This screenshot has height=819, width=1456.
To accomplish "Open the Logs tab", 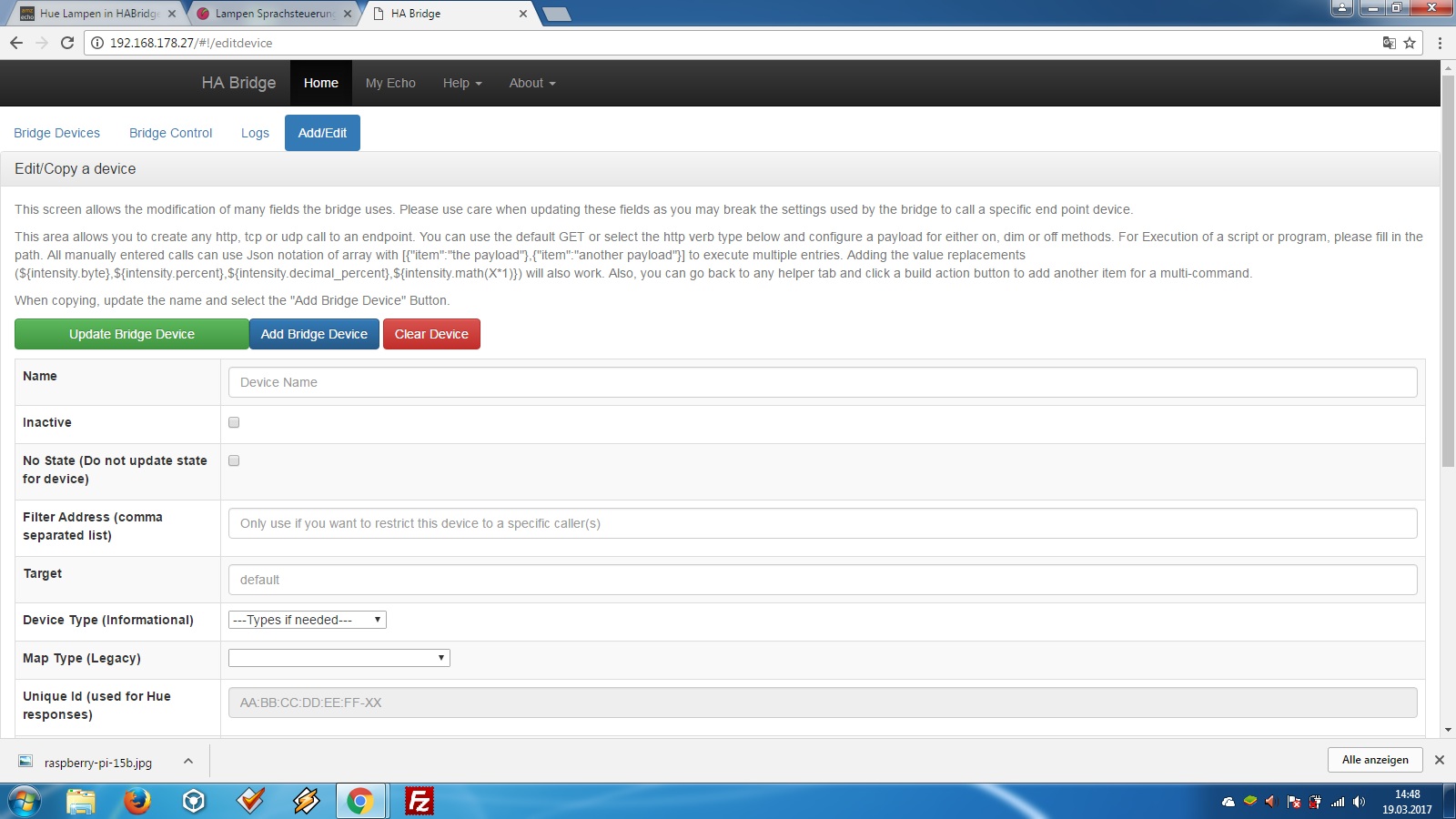I will pyautogui.click(x=255, y=133).
